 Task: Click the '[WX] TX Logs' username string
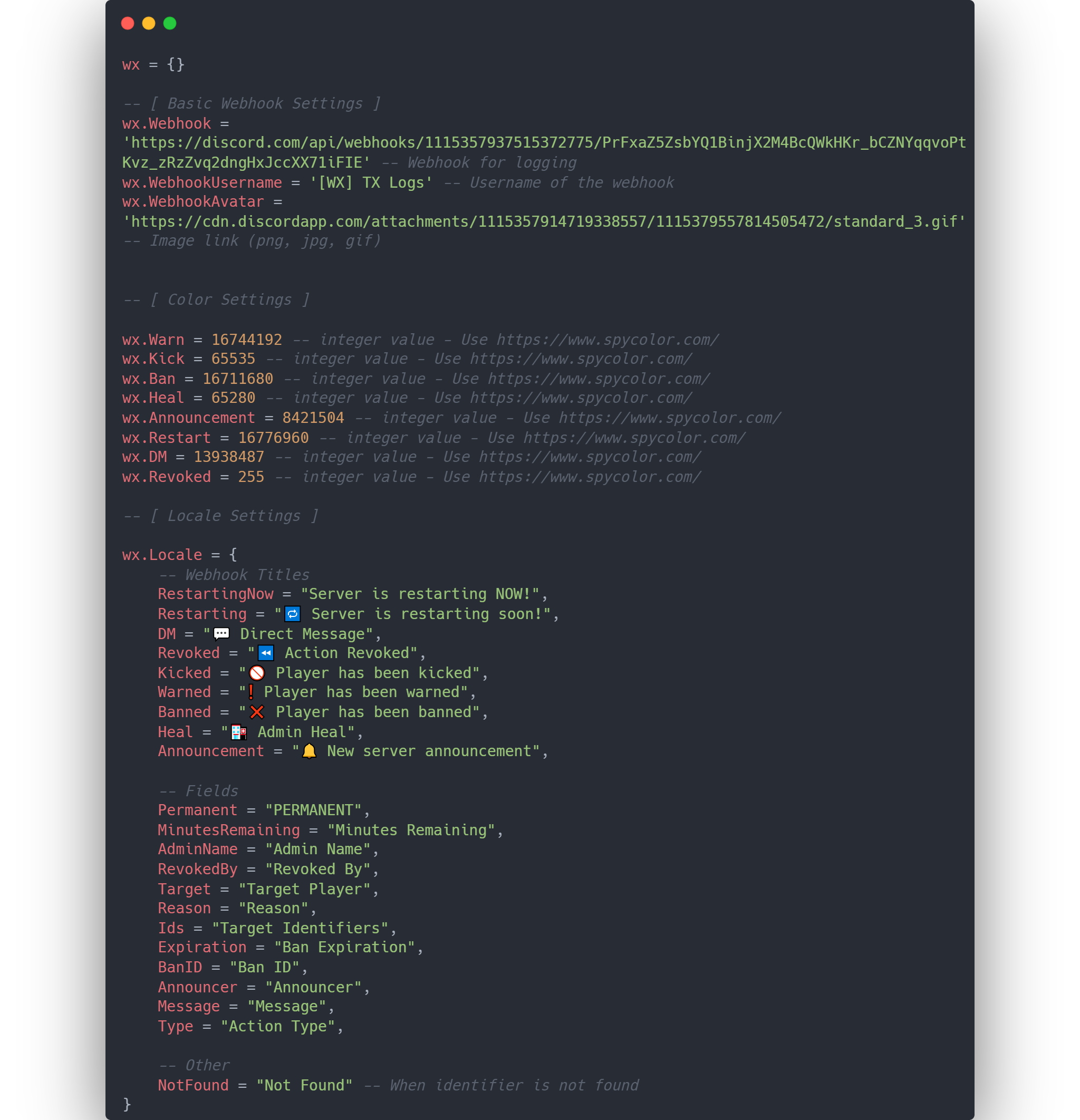[371, 183]
